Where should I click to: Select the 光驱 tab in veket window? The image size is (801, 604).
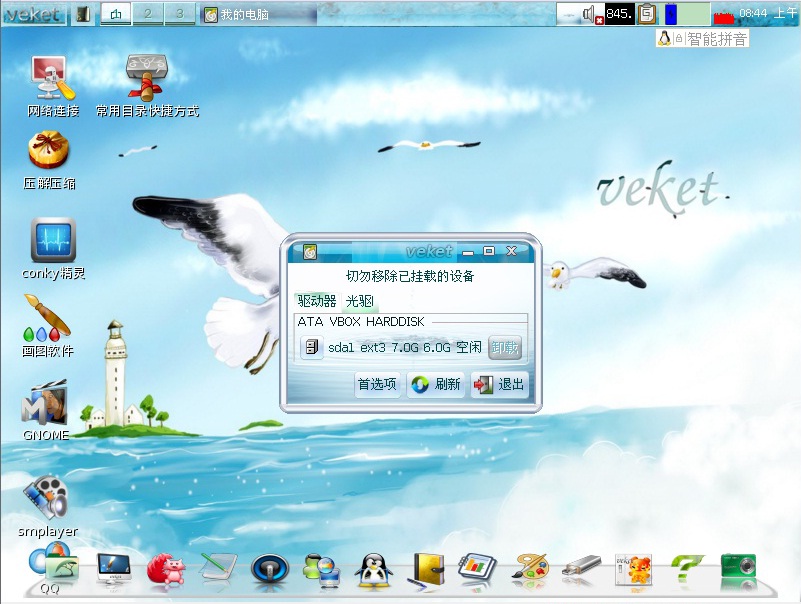click(360, 301)
